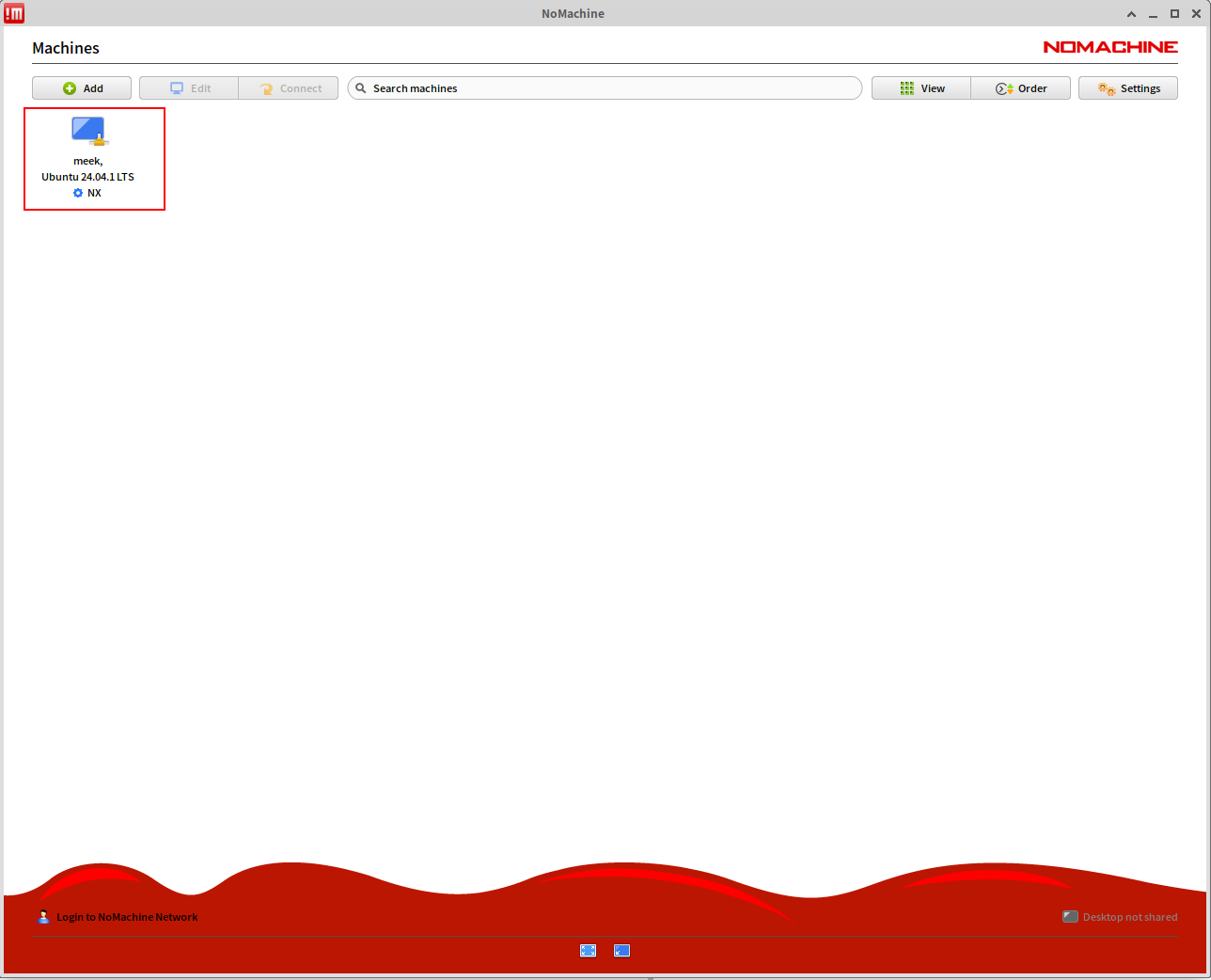Click the Add machine button
Screen dimensions: 1211x980
click(x=82, y=88)
